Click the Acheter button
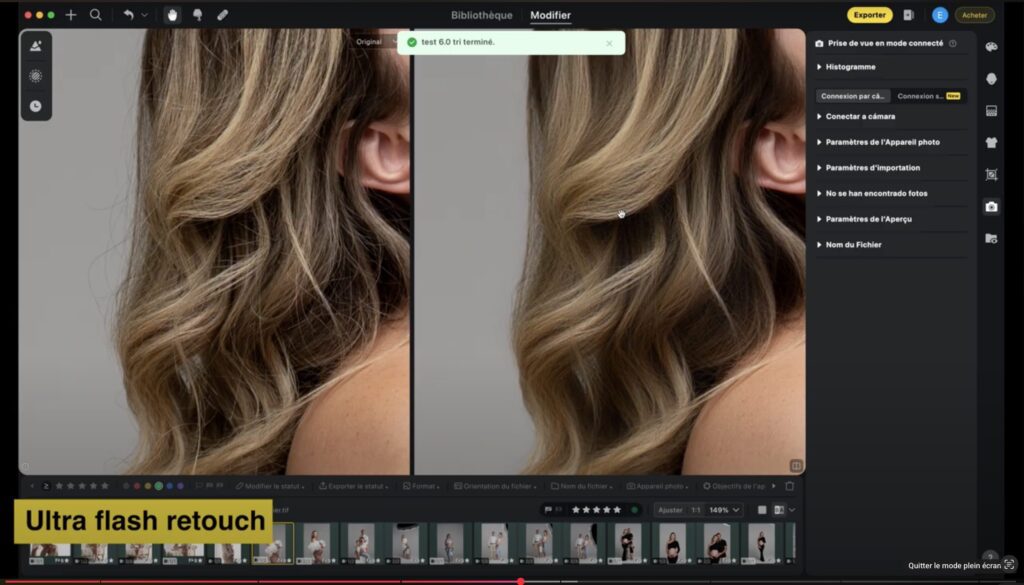Screen dimensions: 1024x585 pos(974,15)
